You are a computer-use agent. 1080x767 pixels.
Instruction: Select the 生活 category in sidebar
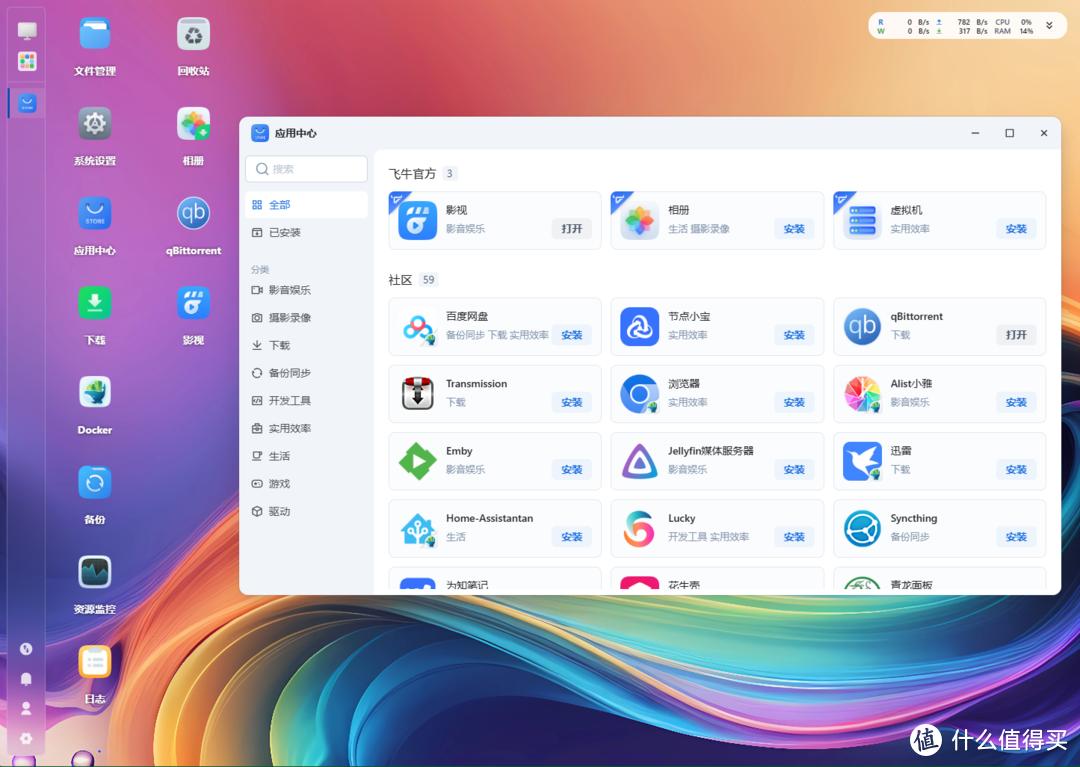(306, 456)
